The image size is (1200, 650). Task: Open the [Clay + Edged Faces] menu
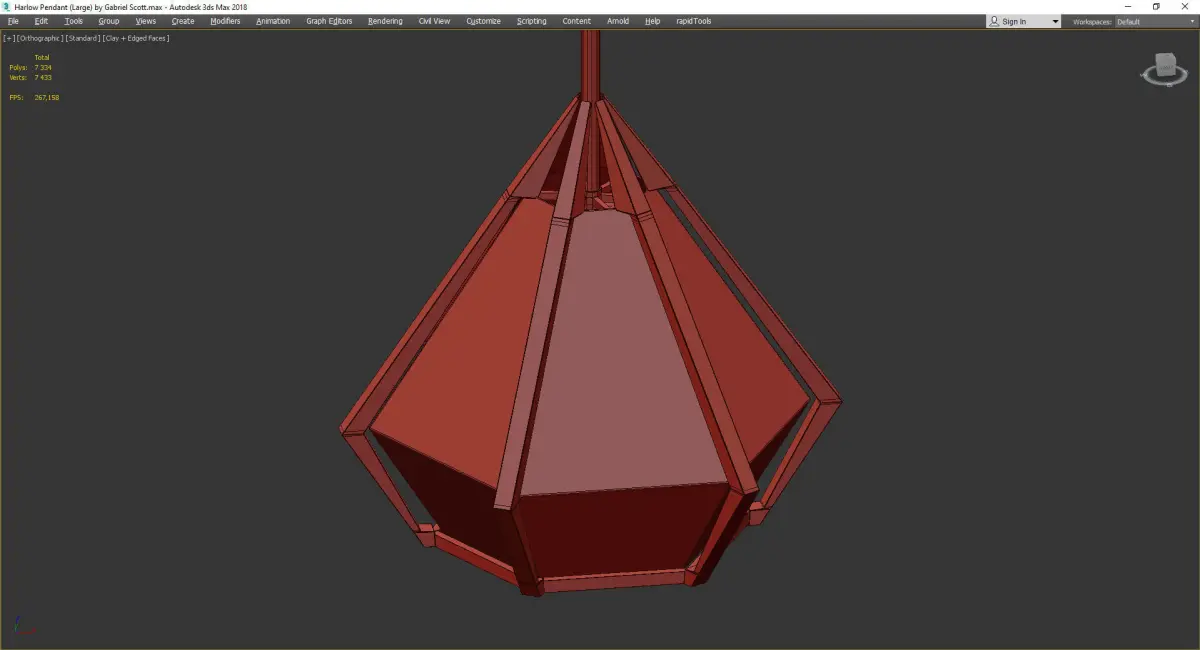point(135,38)
